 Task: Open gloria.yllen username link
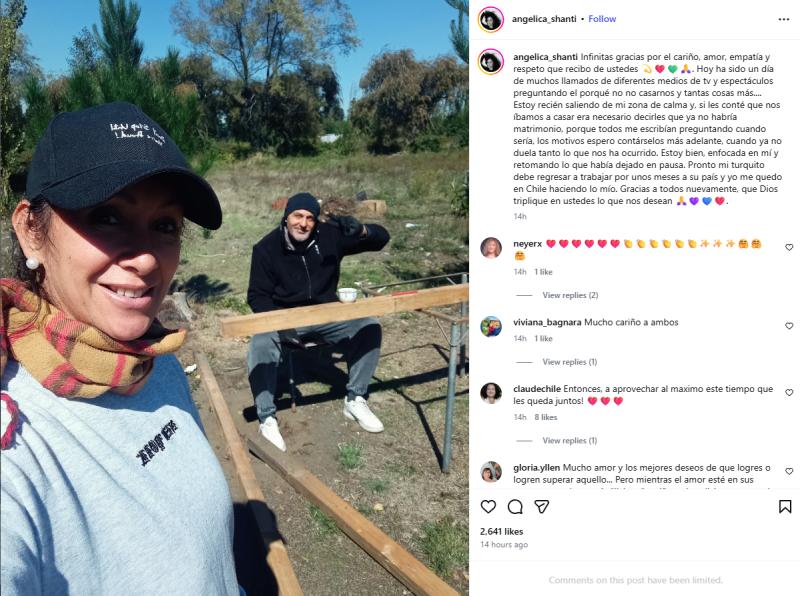point(536,467)
